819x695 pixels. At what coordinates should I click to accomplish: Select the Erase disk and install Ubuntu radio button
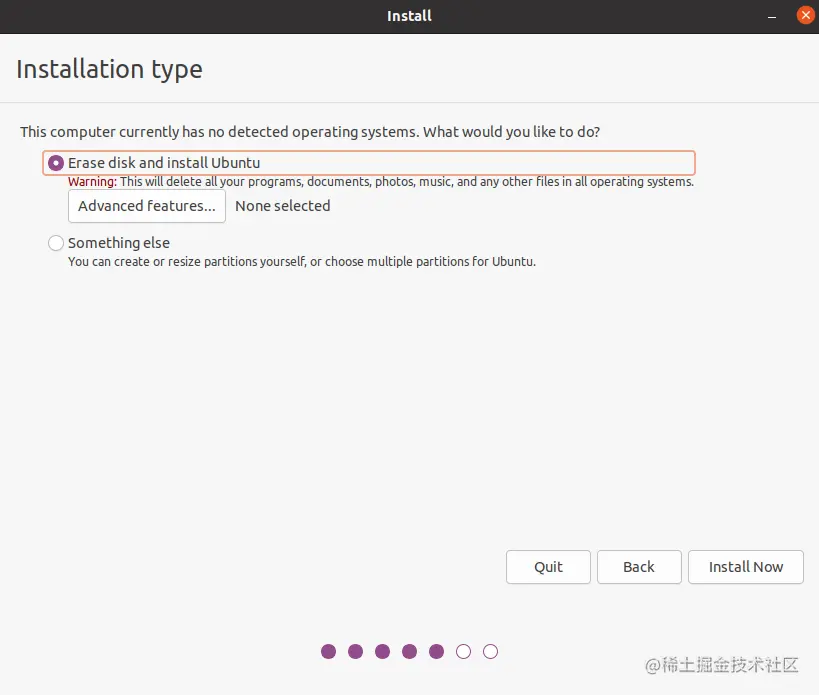click(56, 163)
